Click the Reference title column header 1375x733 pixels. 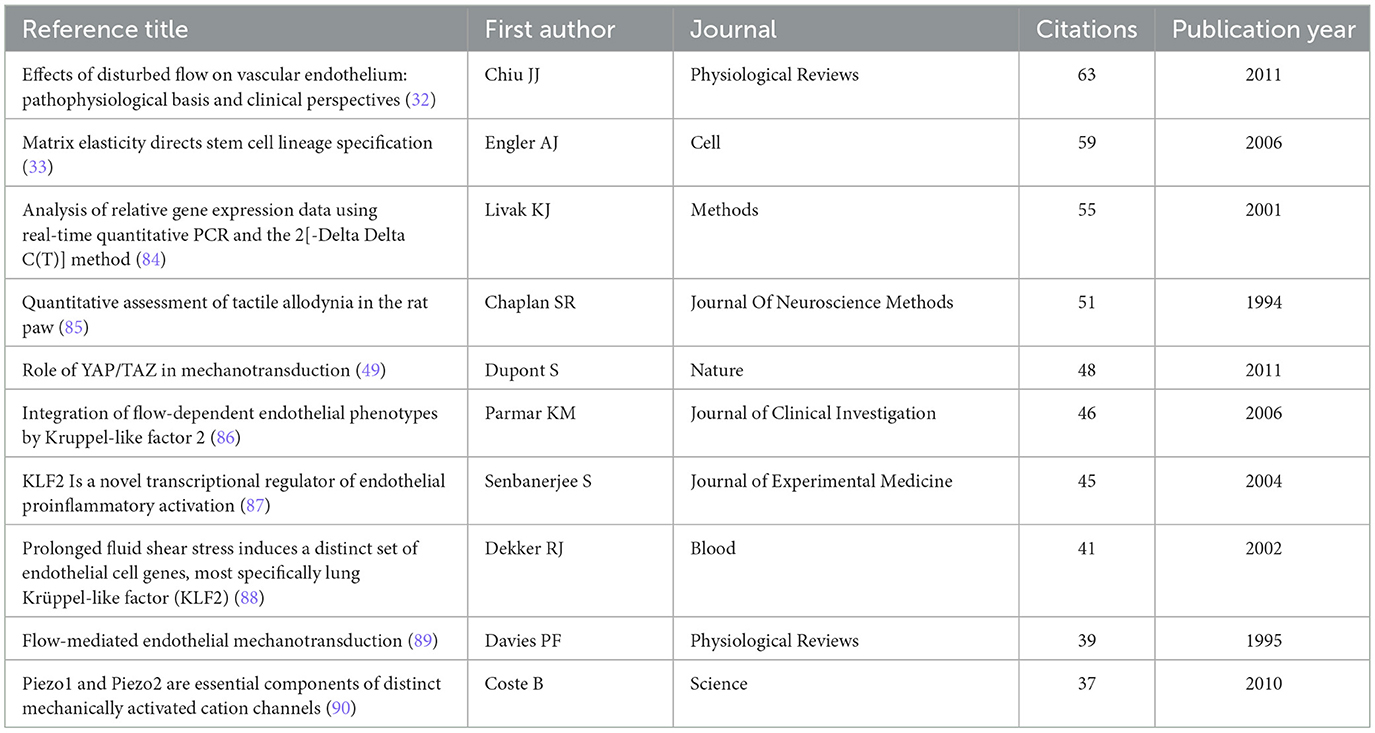[105, 29]
